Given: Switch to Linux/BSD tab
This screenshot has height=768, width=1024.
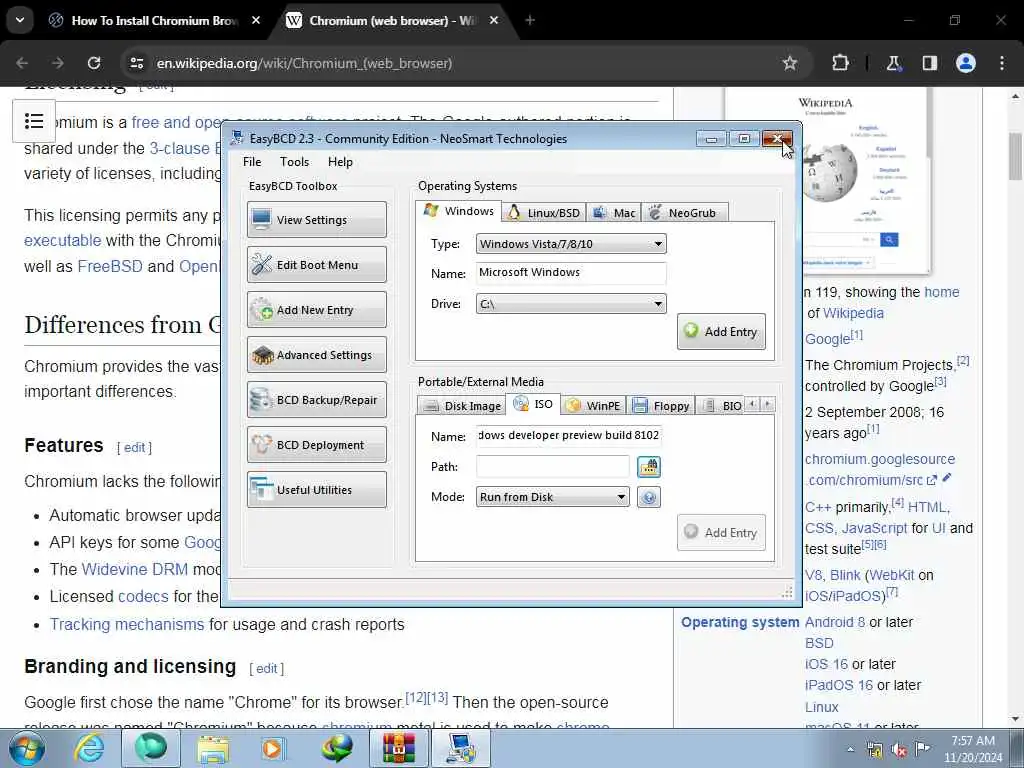Looking at the screenshot, I should [x=544, y=213].
